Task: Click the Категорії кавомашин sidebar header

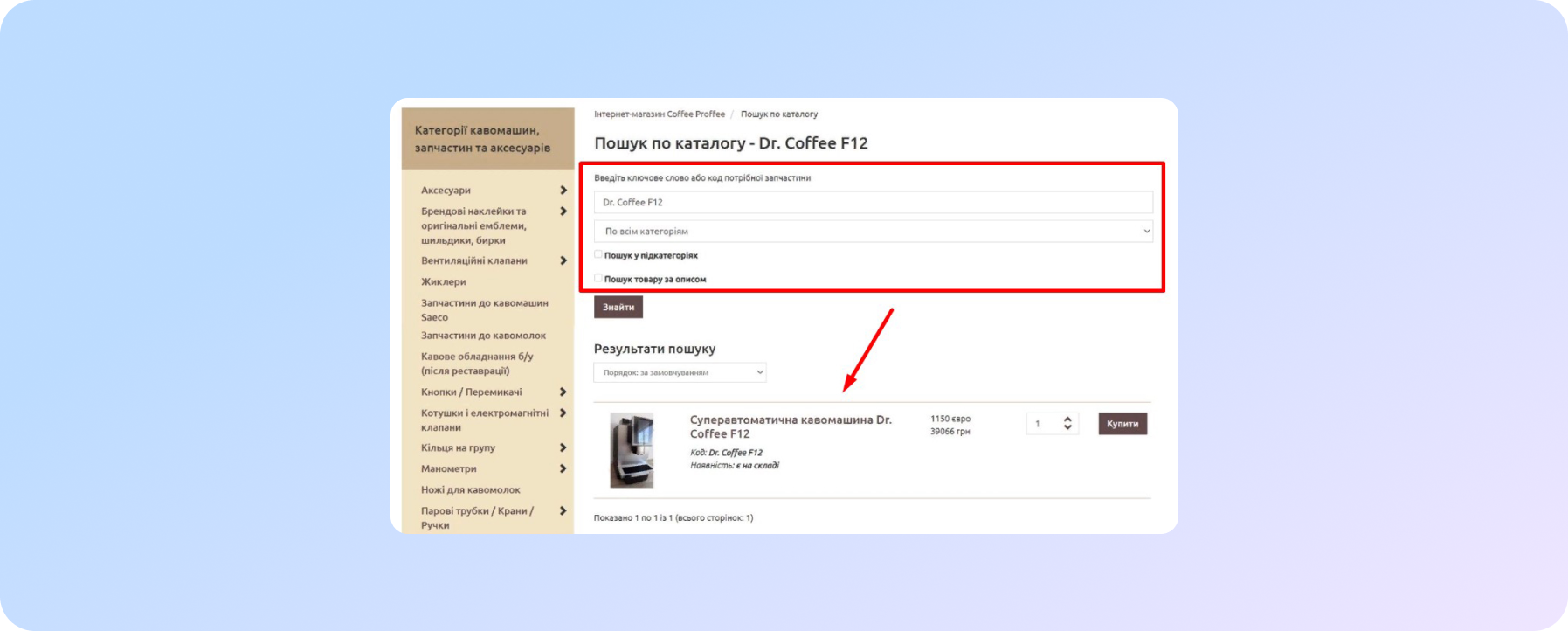Action: [487, 139]
